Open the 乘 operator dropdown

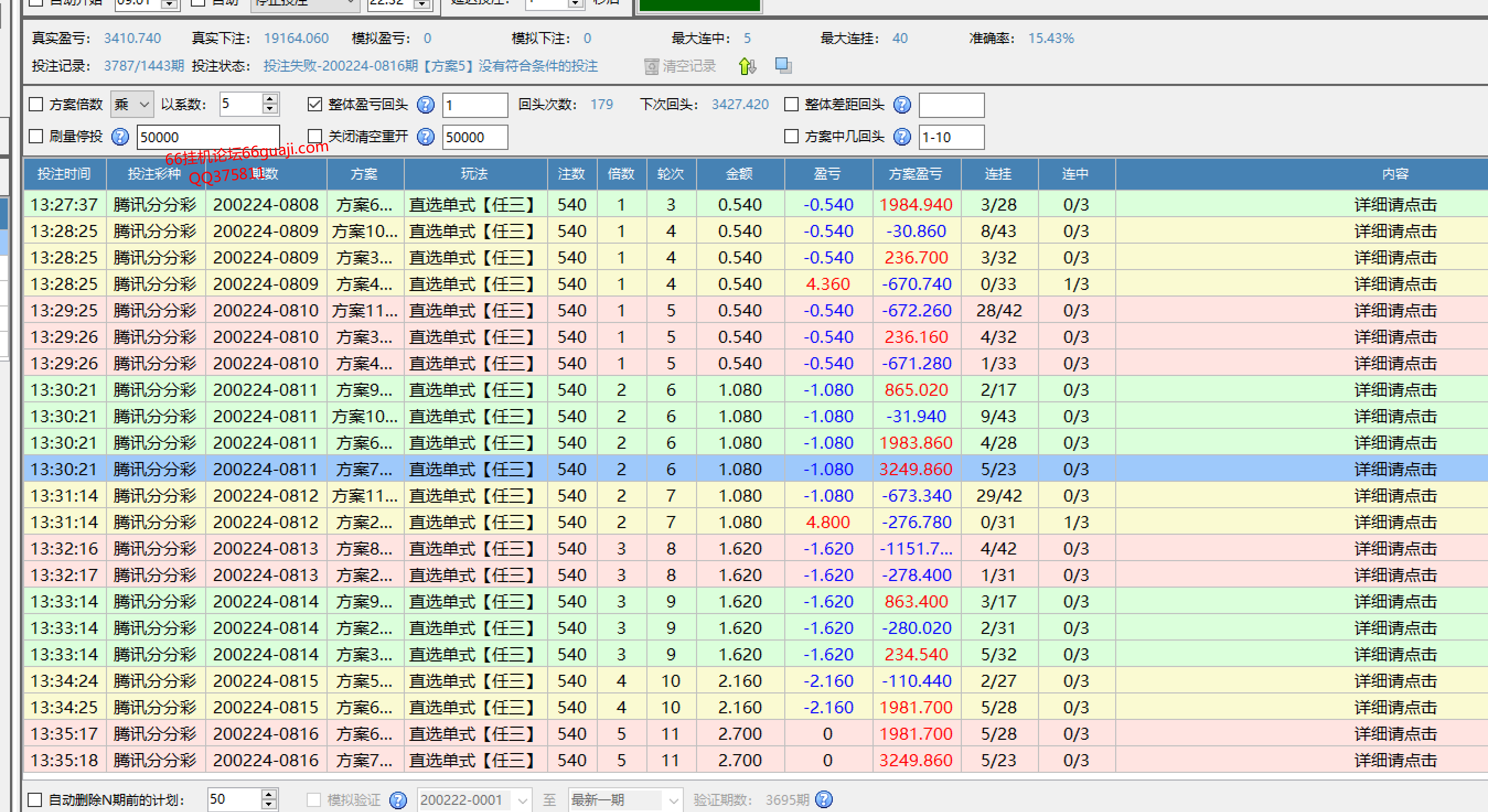pyautogui.click(x=132, y=105)
